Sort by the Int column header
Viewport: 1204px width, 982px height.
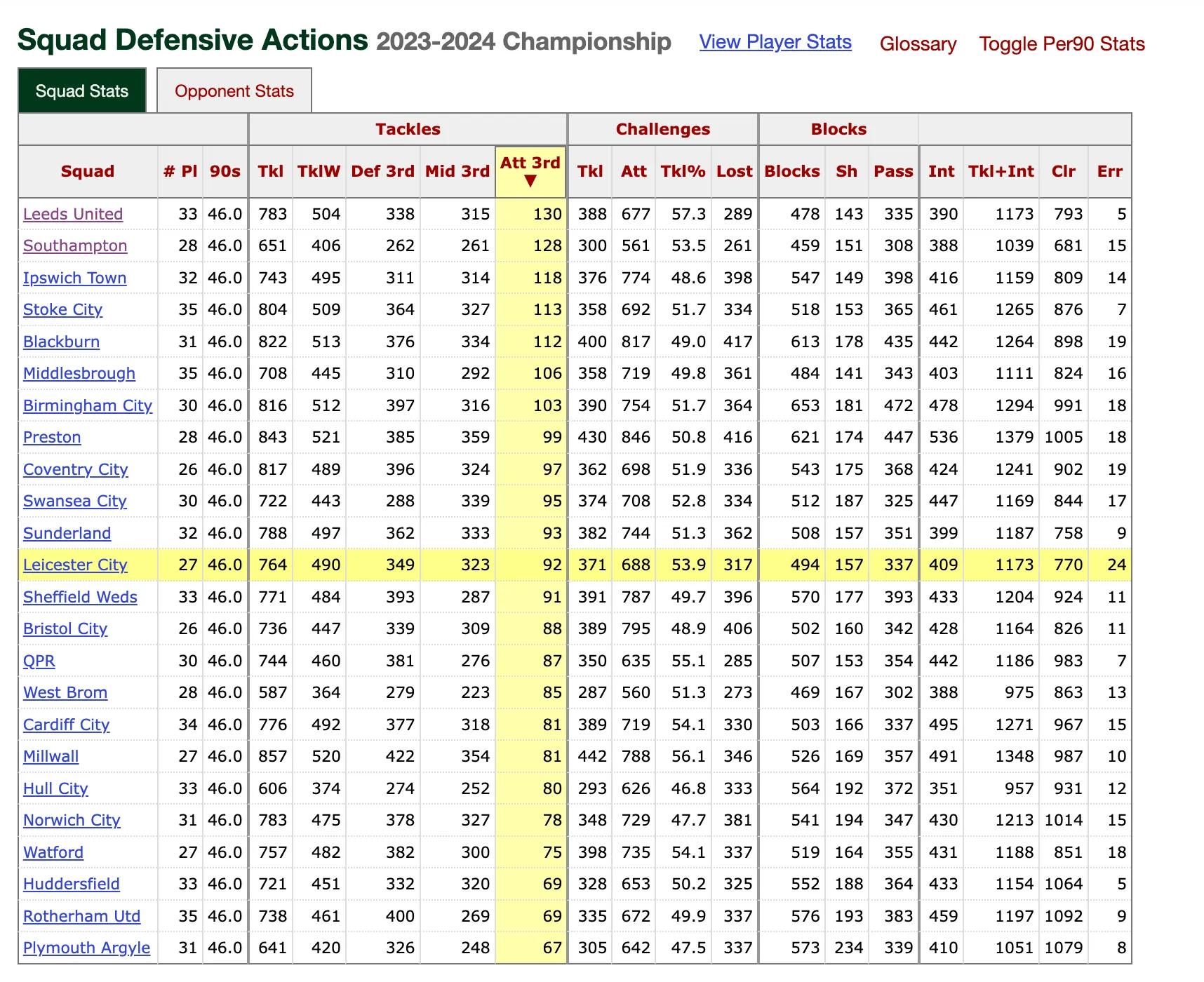coord(942,171)
